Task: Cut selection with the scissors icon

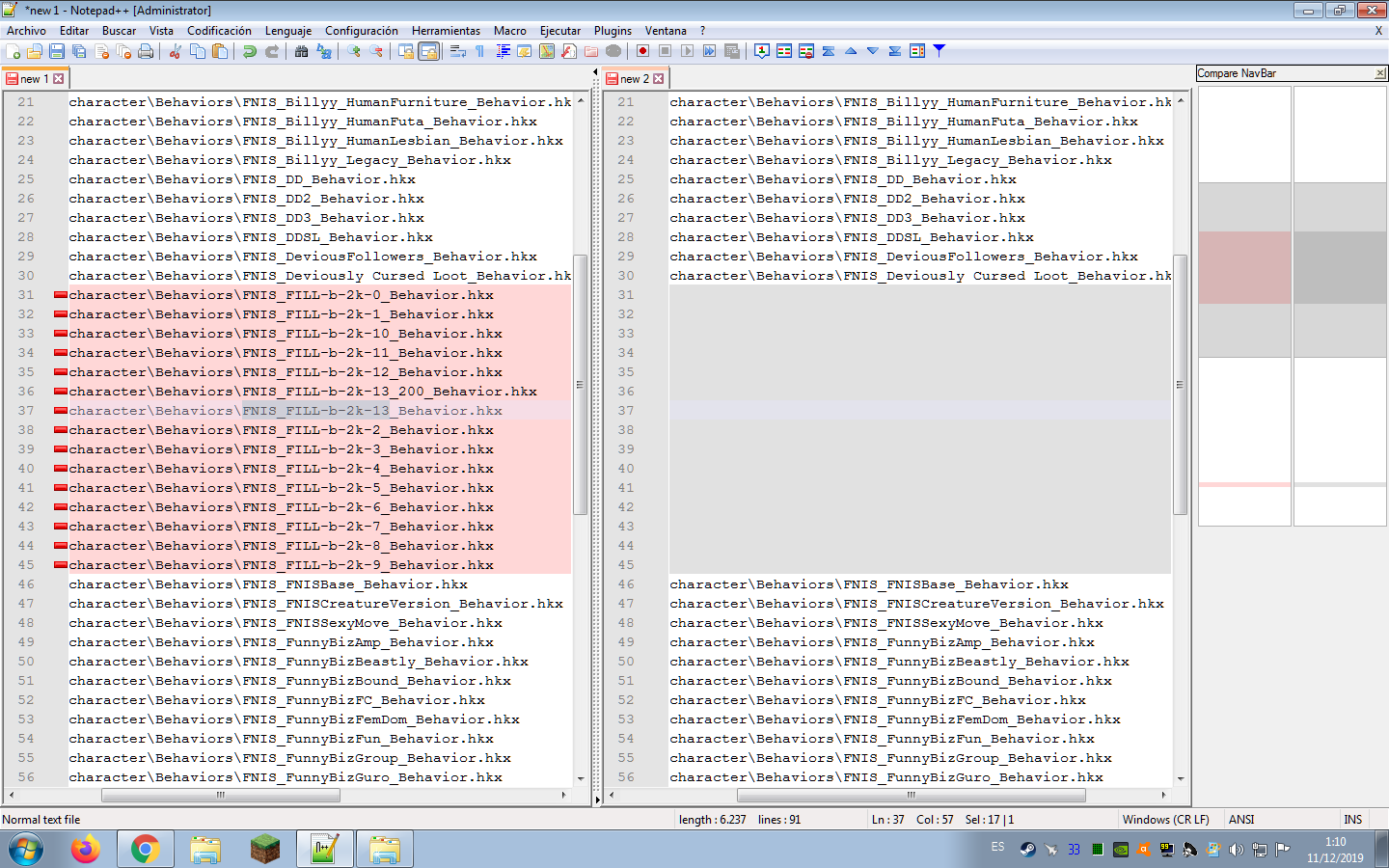Action: [176, 51]
